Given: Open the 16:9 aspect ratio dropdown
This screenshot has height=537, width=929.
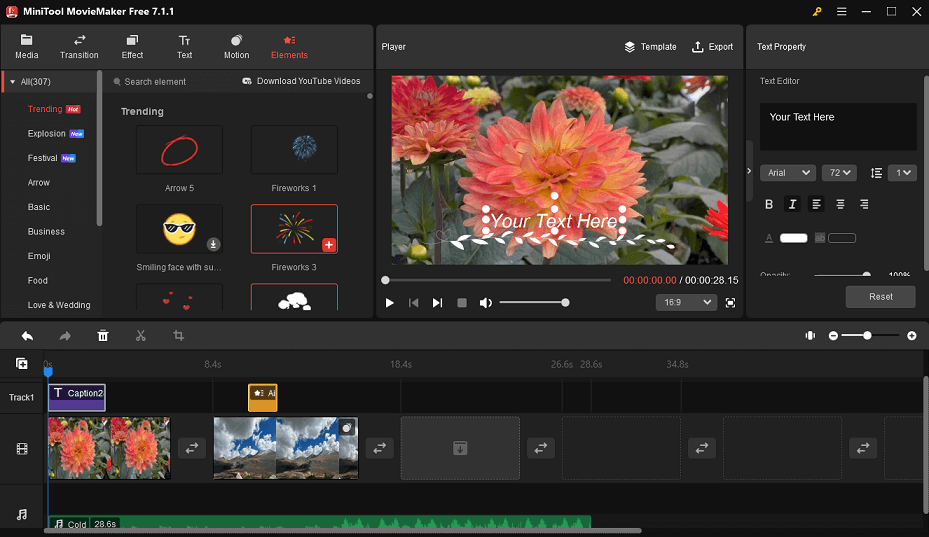Looking at the screenshot, I should pos(685,302).
